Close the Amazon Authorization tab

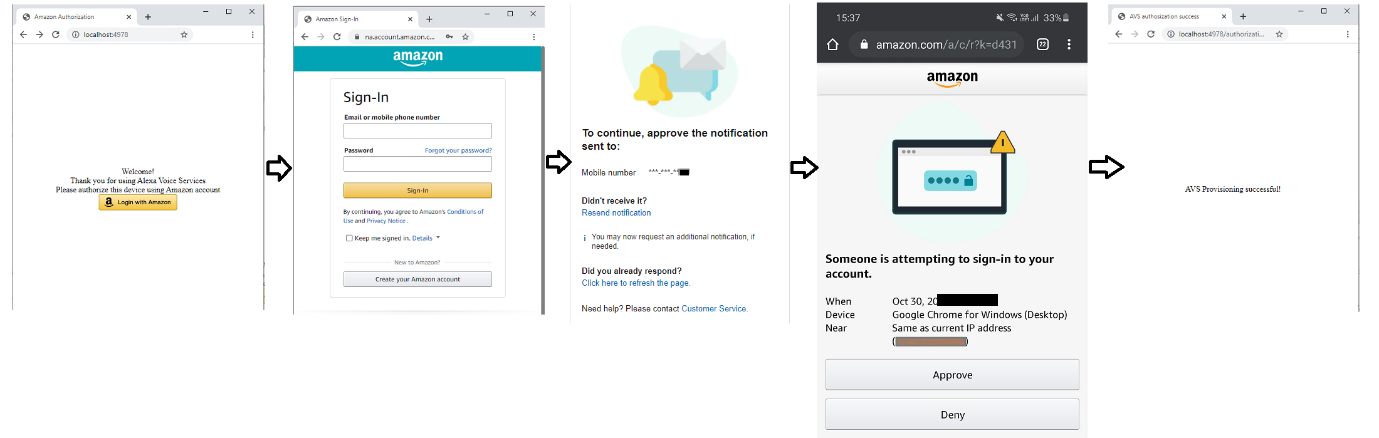click(x=131, y=17)
